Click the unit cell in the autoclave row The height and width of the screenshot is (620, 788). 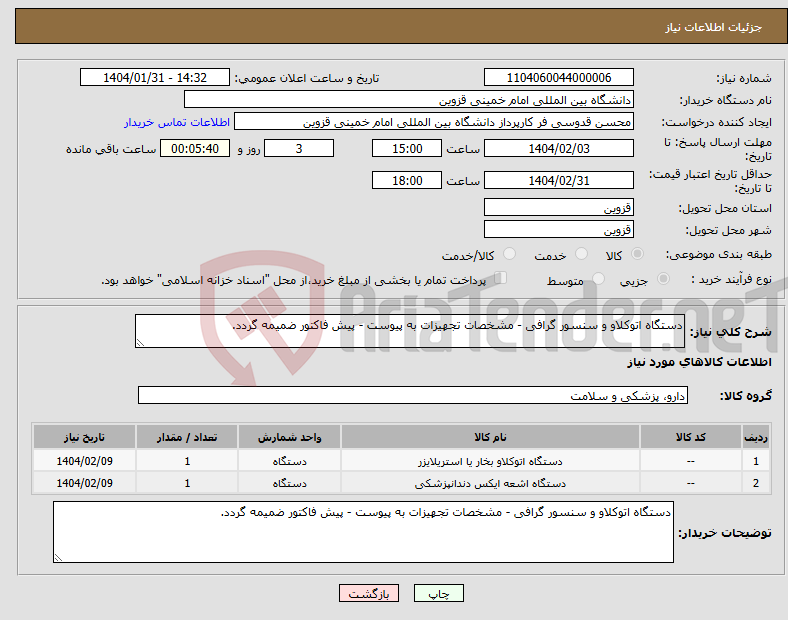[289, 461]
